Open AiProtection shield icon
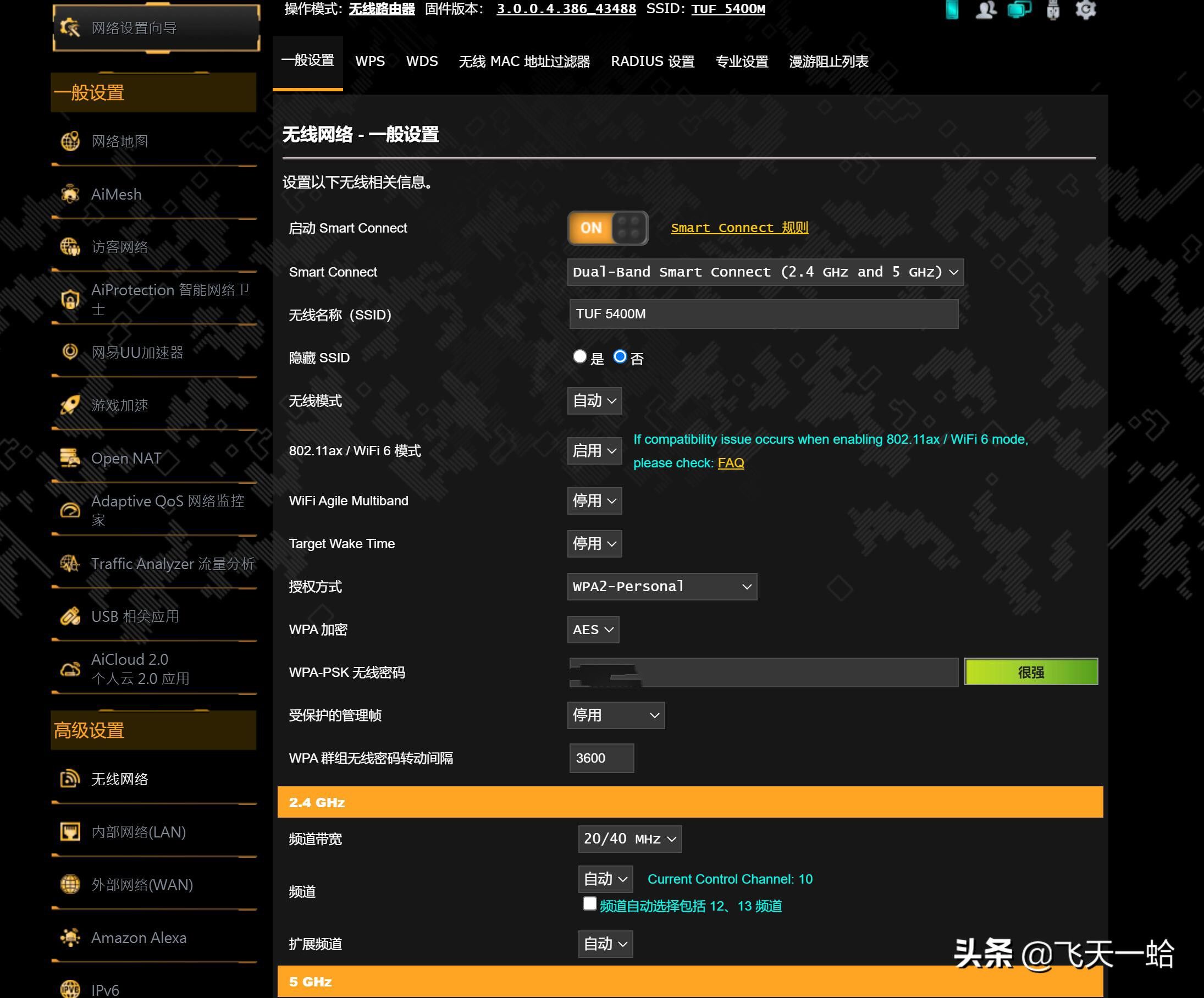This screenshot has height=998, width=1204. [70, 299]
